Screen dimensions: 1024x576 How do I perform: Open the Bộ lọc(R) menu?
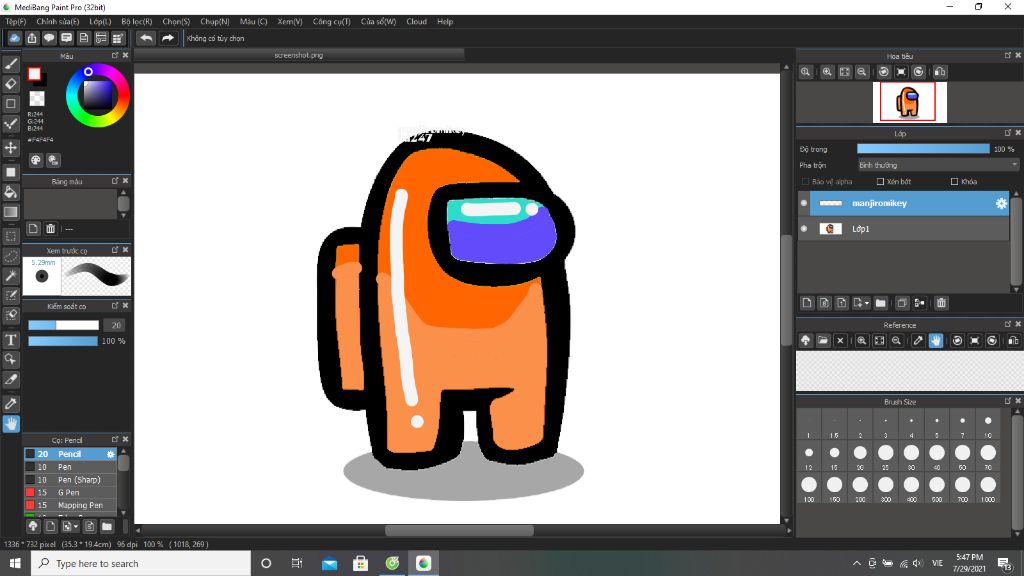137,21
